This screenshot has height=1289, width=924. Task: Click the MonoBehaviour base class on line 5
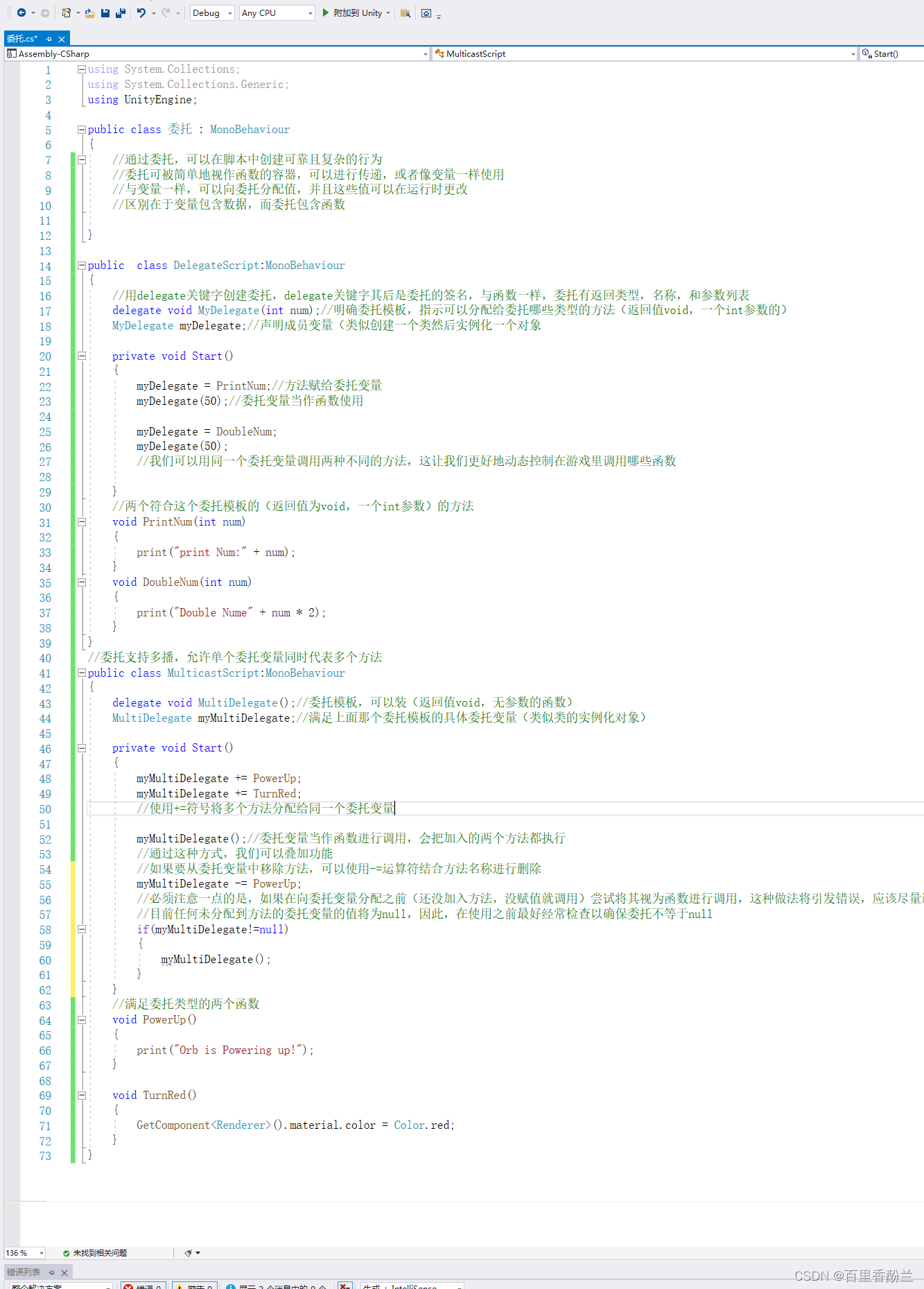click(x=250, y=130)
